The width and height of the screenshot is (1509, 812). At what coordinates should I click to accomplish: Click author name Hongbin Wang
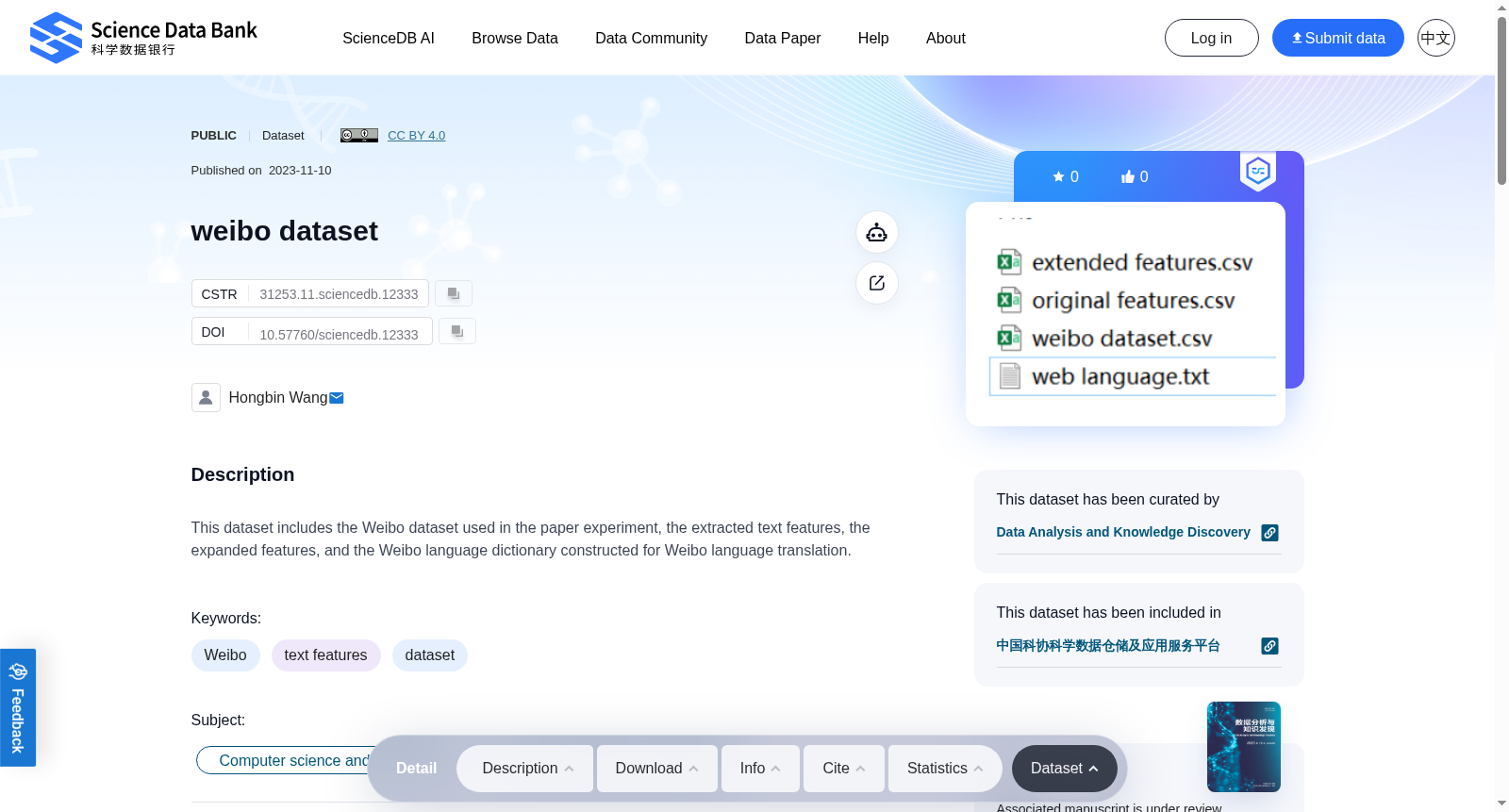(278, 398)
